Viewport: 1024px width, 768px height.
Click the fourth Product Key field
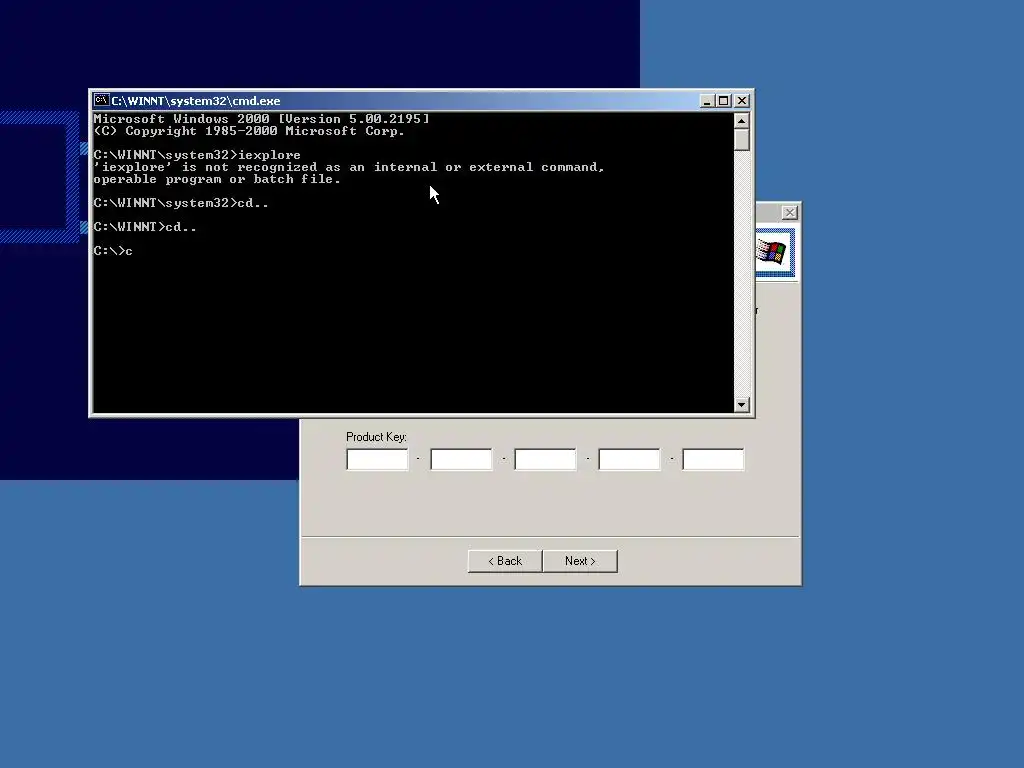pos(630,459)
